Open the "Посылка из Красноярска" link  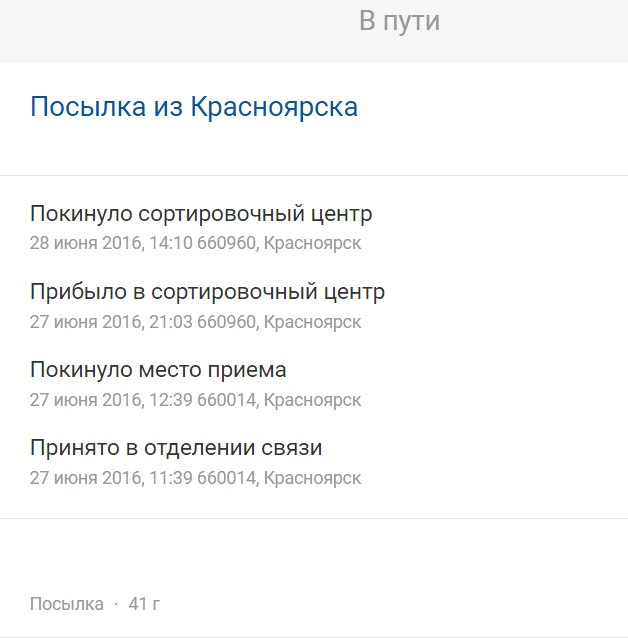[x=194, y=107]
